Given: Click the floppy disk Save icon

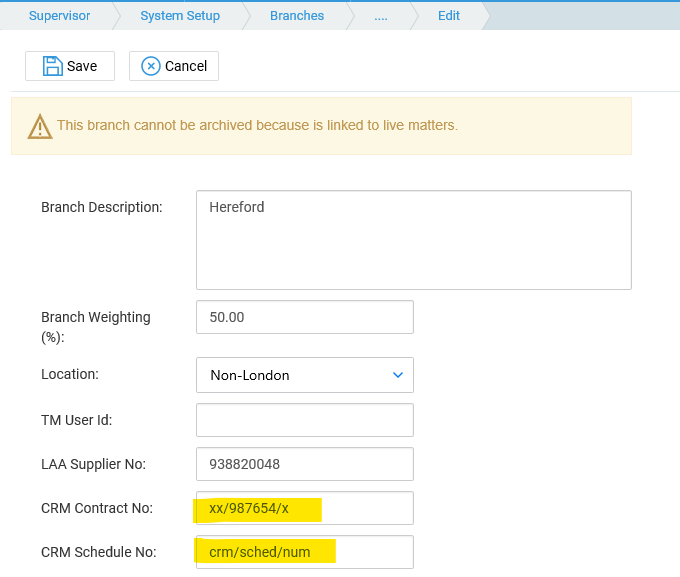Looking at the screenshot, I should click(52, 66).
